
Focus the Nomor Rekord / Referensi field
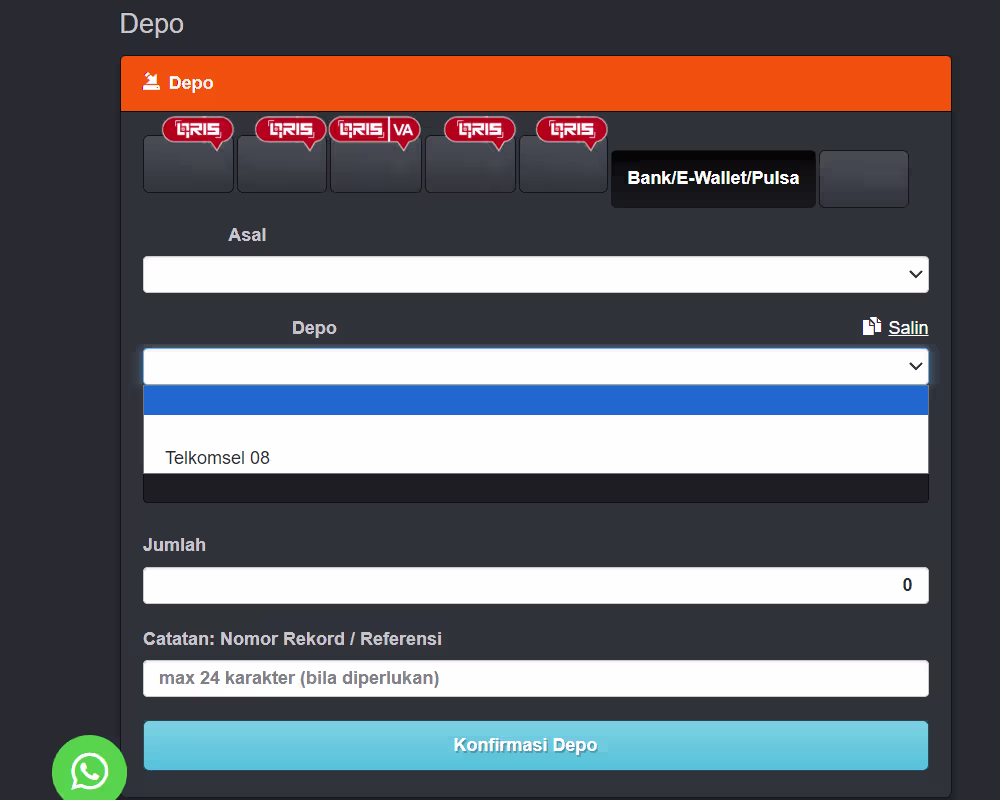click(x=536, y=678)
